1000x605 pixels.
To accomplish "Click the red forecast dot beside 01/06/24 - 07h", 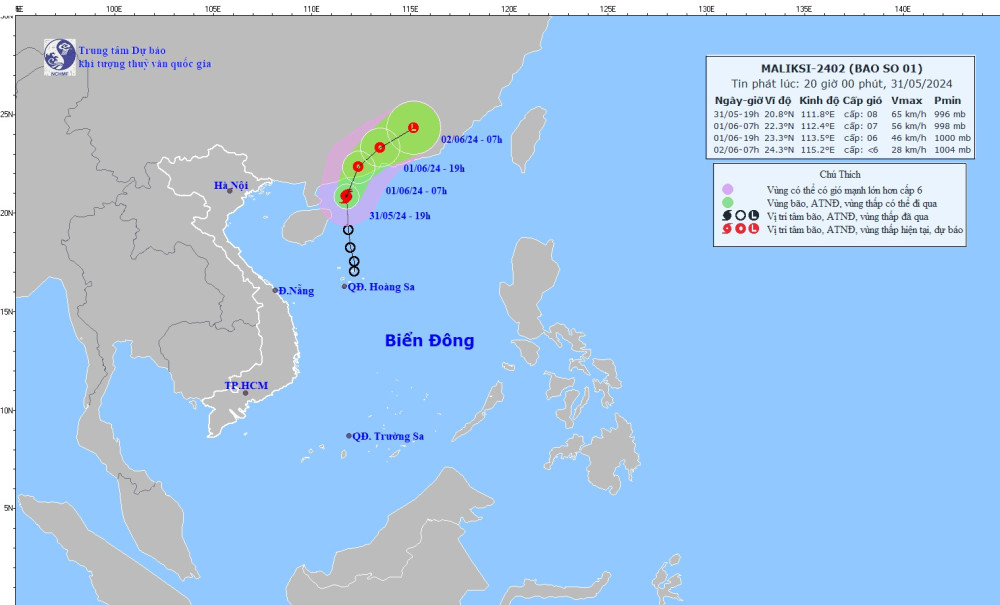I will [x=358, y=166].
